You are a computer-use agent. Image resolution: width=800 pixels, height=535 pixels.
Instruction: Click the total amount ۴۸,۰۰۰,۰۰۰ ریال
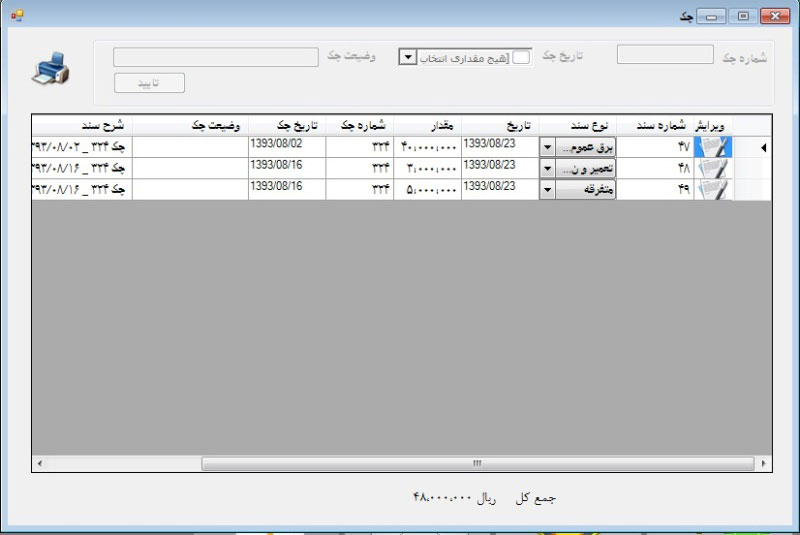click(454, 497)
